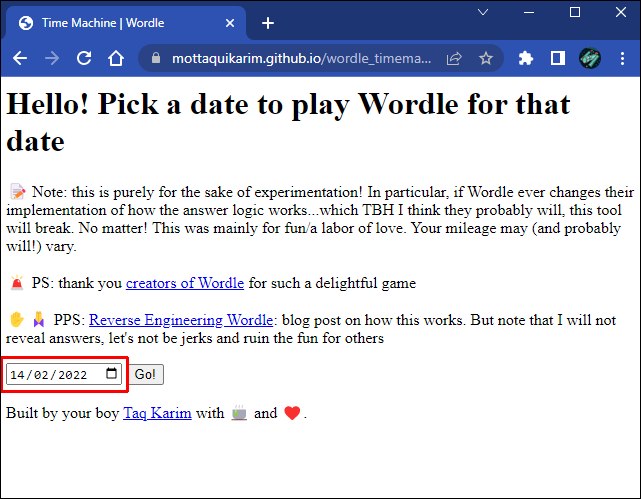This screenshot has width=641, height=499.
Task: Close the Time Machine | Wordle tab
Action: (x=230, y=23)
